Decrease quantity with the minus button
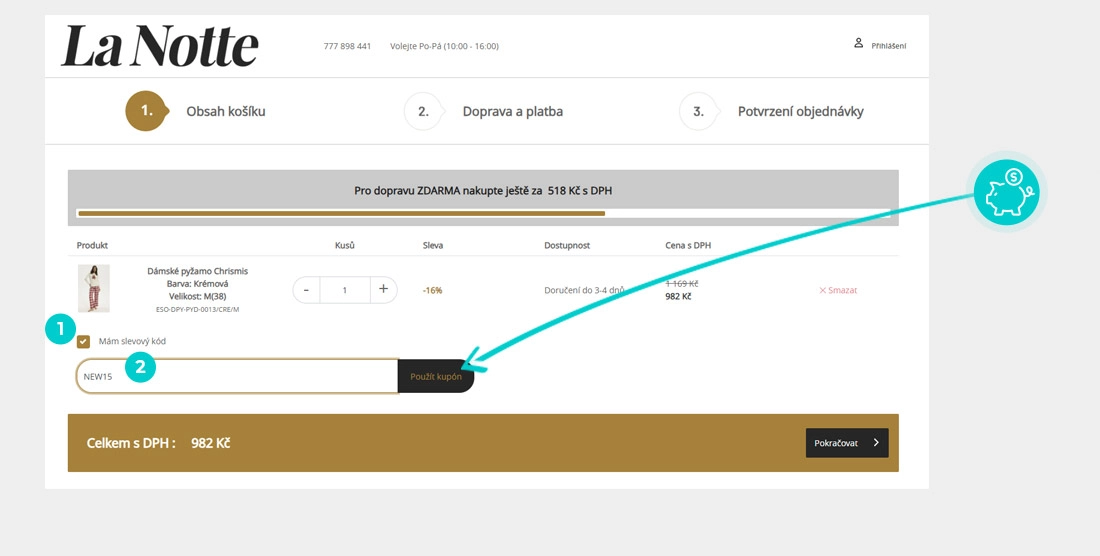The width and height of the screenshot is (1100, 556). pyautogui.click(x=306, y=290)
